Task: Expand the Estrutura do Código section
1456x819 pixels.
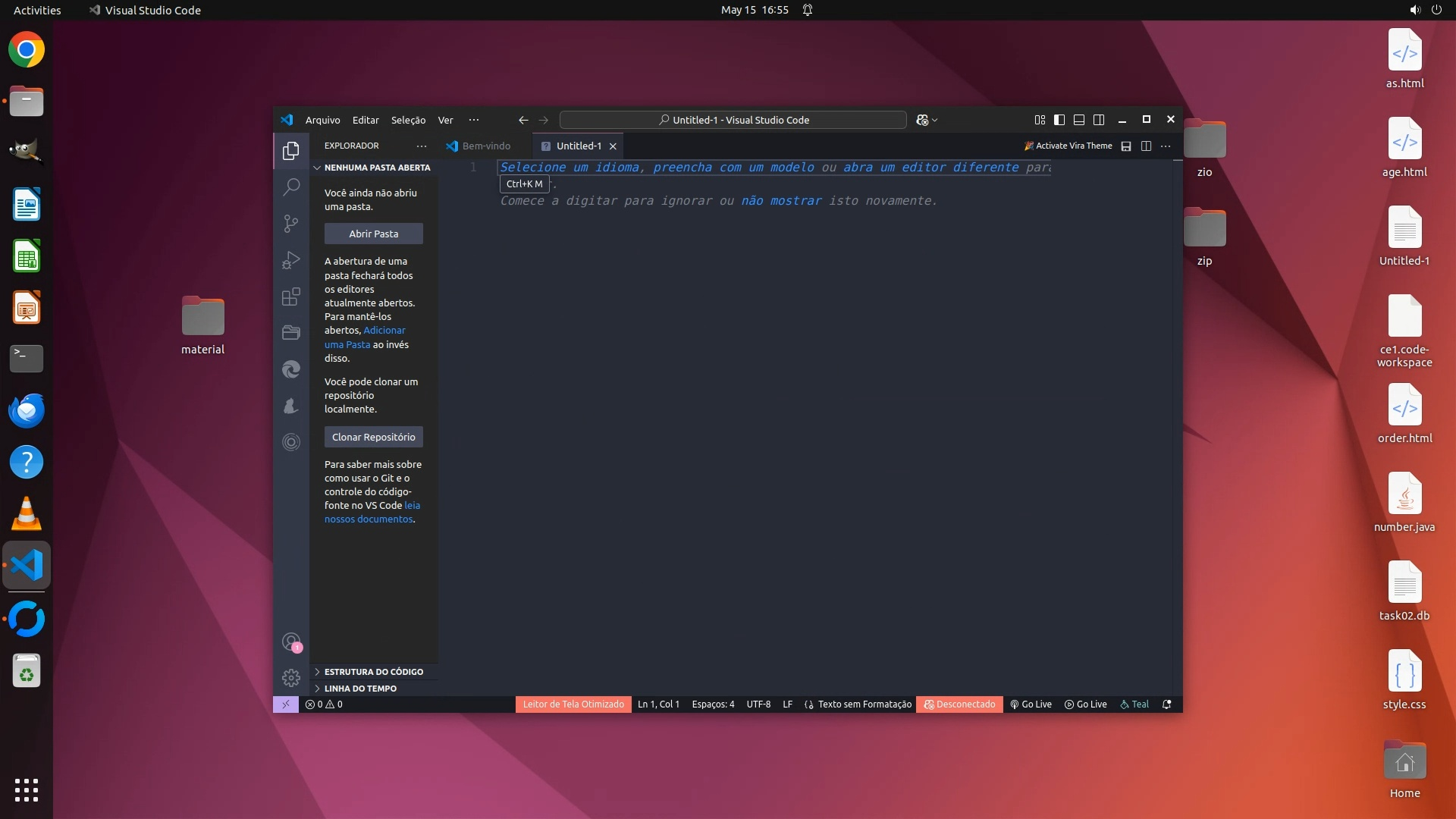Action: 373,672
